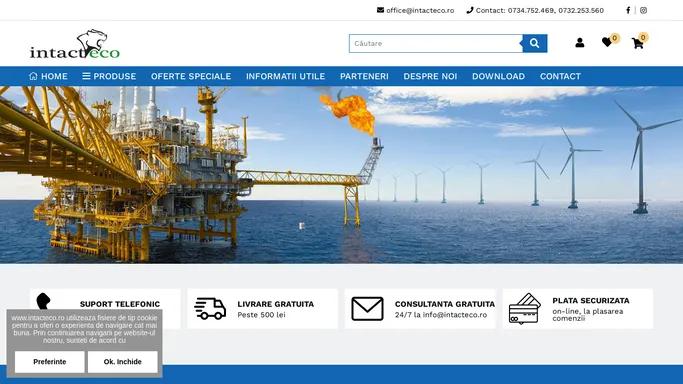Open INFORMATII UTILE menu item
Viewport: 683px width, 384px height.
point(285,76)
